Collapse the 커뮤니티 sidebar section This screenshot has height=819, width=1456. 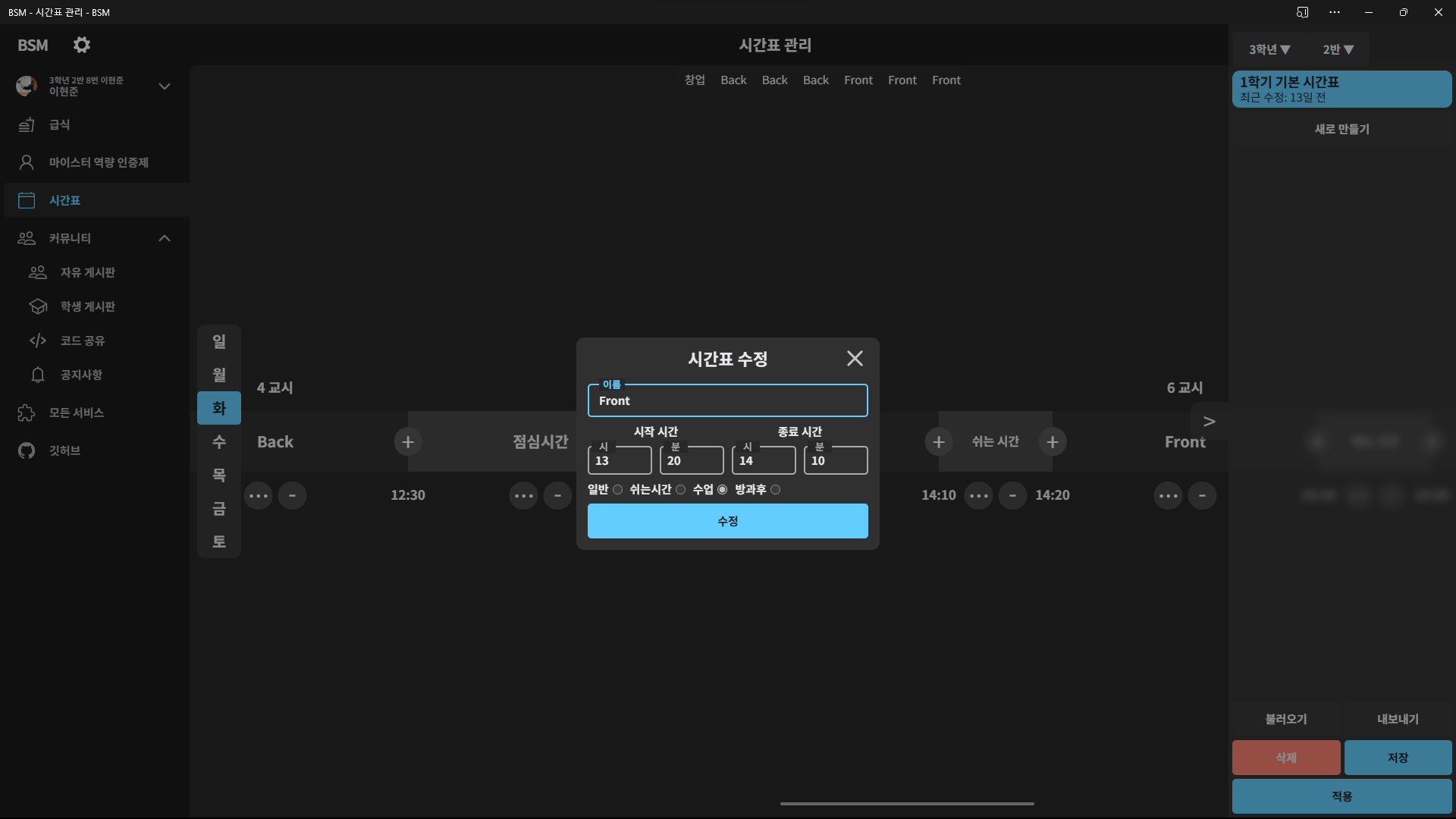coord(165,238)
